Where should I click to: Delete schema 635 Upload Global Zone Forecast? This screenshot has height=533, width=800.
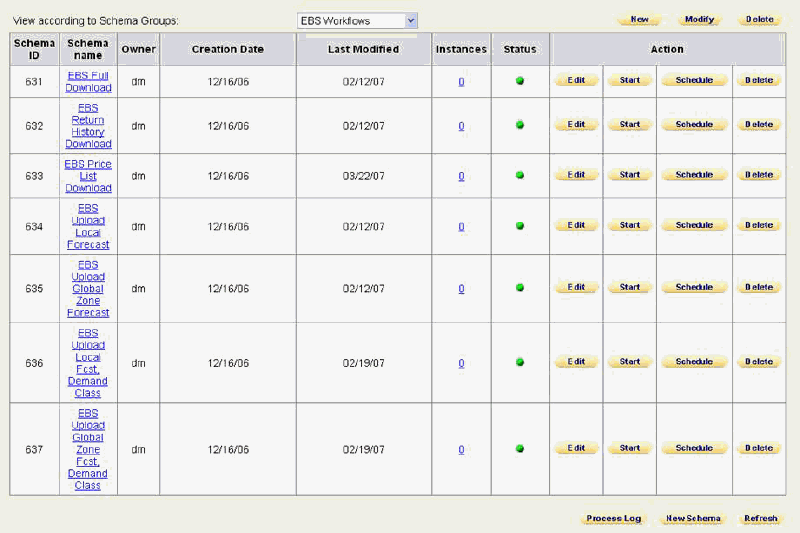(x=759, y=288)
